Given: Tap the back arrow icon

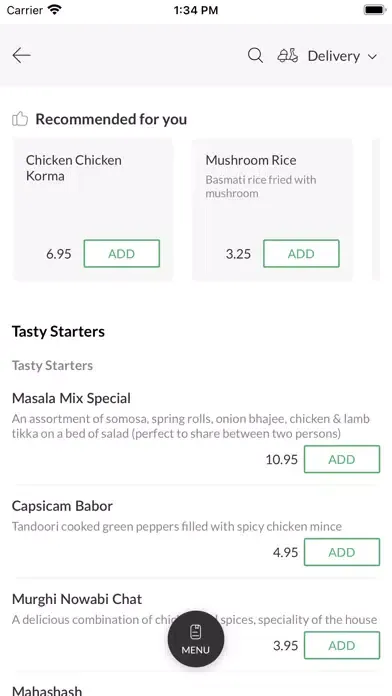Looking at the screenshot, I should (21, 55).
